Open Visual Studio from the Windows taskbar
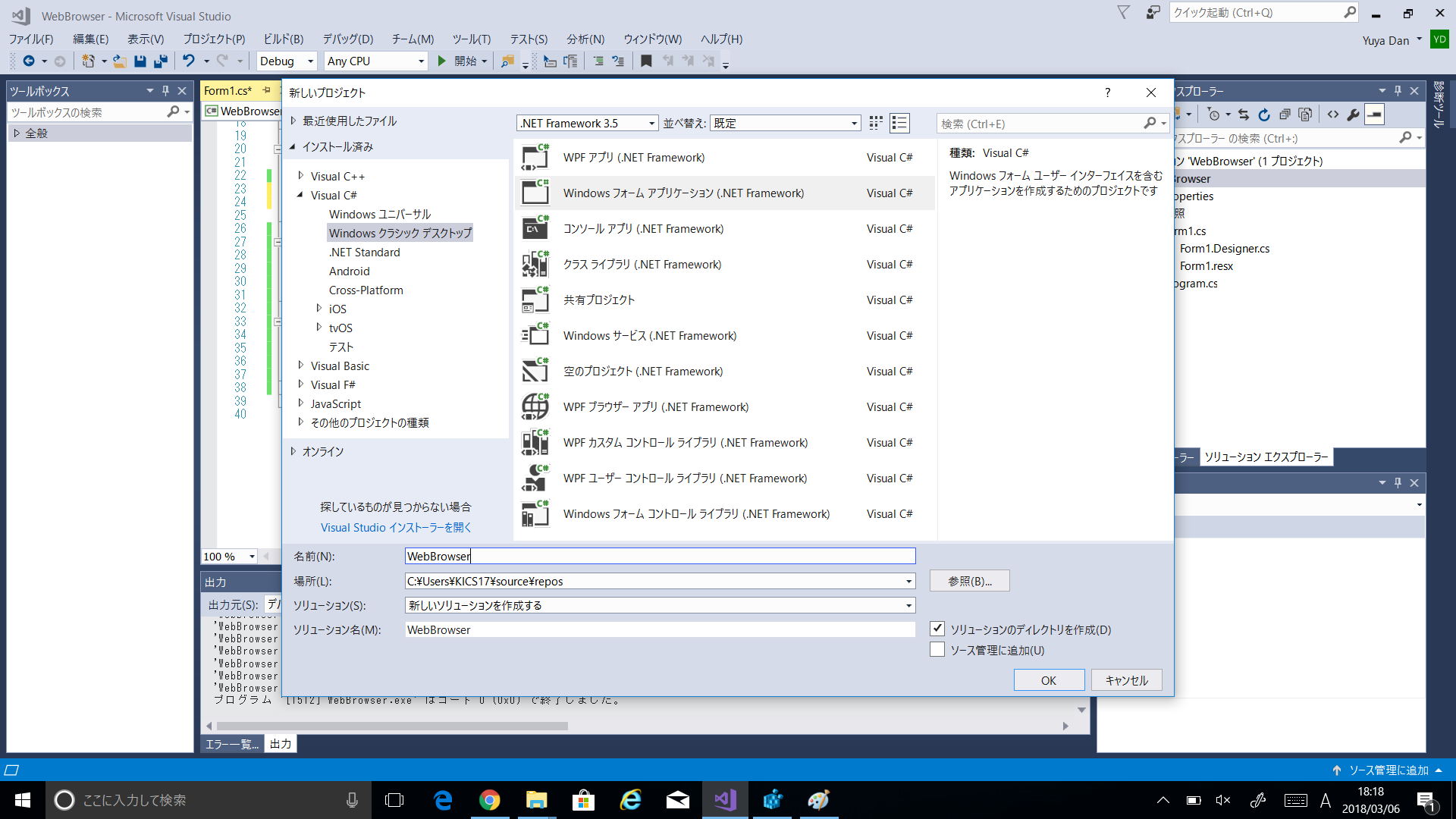This screenshot has height=819, width=1456. (725, 800)
